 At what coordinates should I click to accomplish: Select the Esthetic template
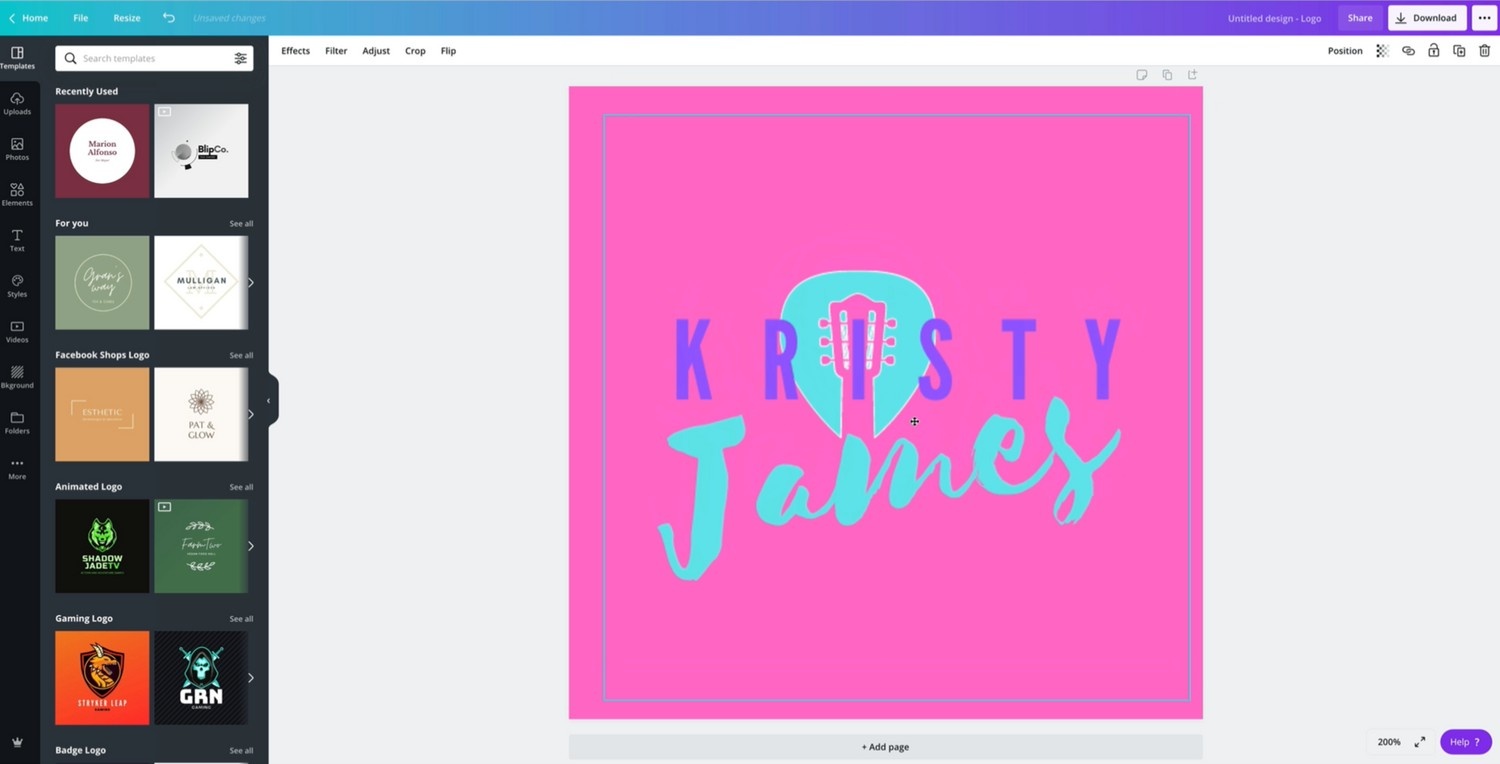pos(102,414)
